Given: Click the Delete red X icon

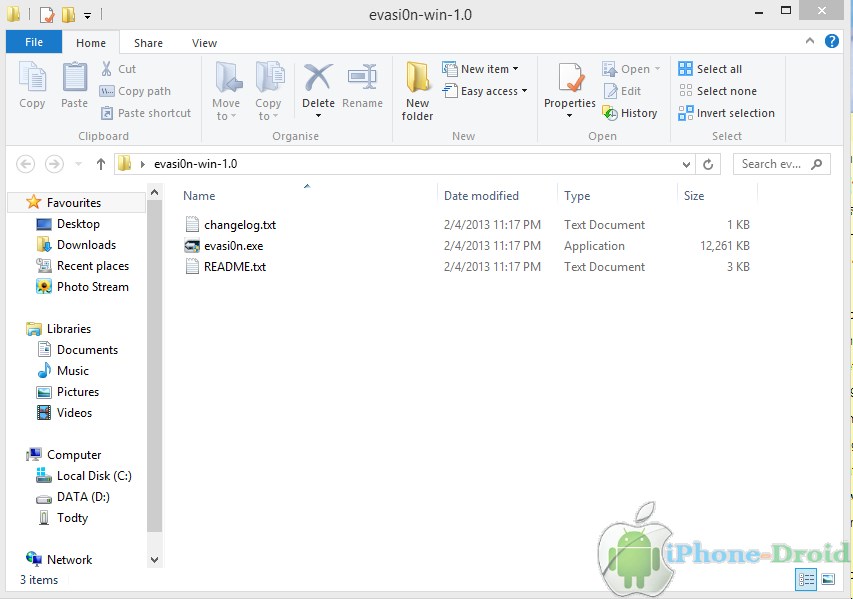Looking at the screenshot, I should 318,77.
